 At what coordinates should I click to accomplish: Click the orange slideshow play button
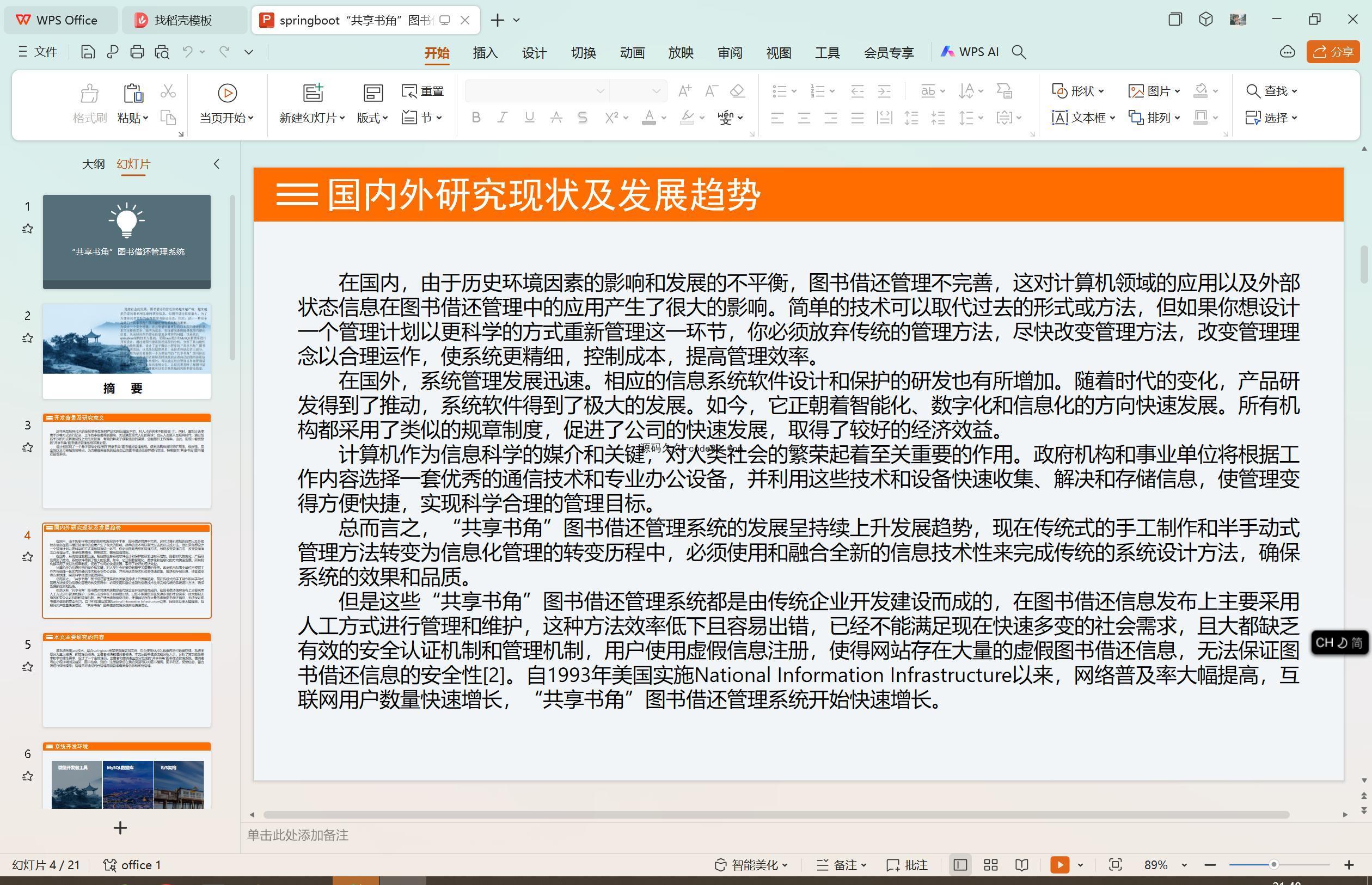click(1060, 865)
